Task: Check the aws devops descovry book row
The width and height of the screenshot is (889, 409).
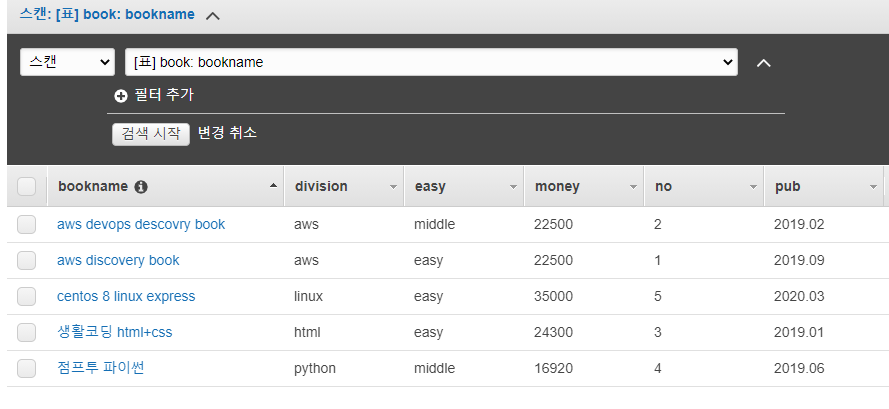Action: 27,225
